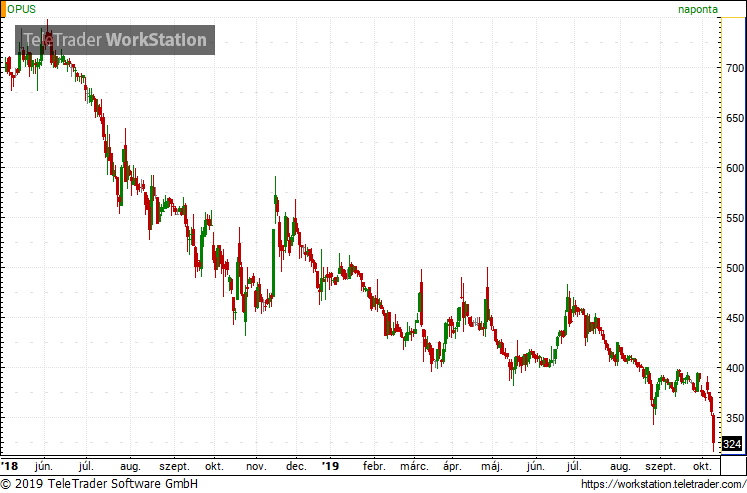
Task: Click the szept. 2019 time axis label
Action: 660,467
